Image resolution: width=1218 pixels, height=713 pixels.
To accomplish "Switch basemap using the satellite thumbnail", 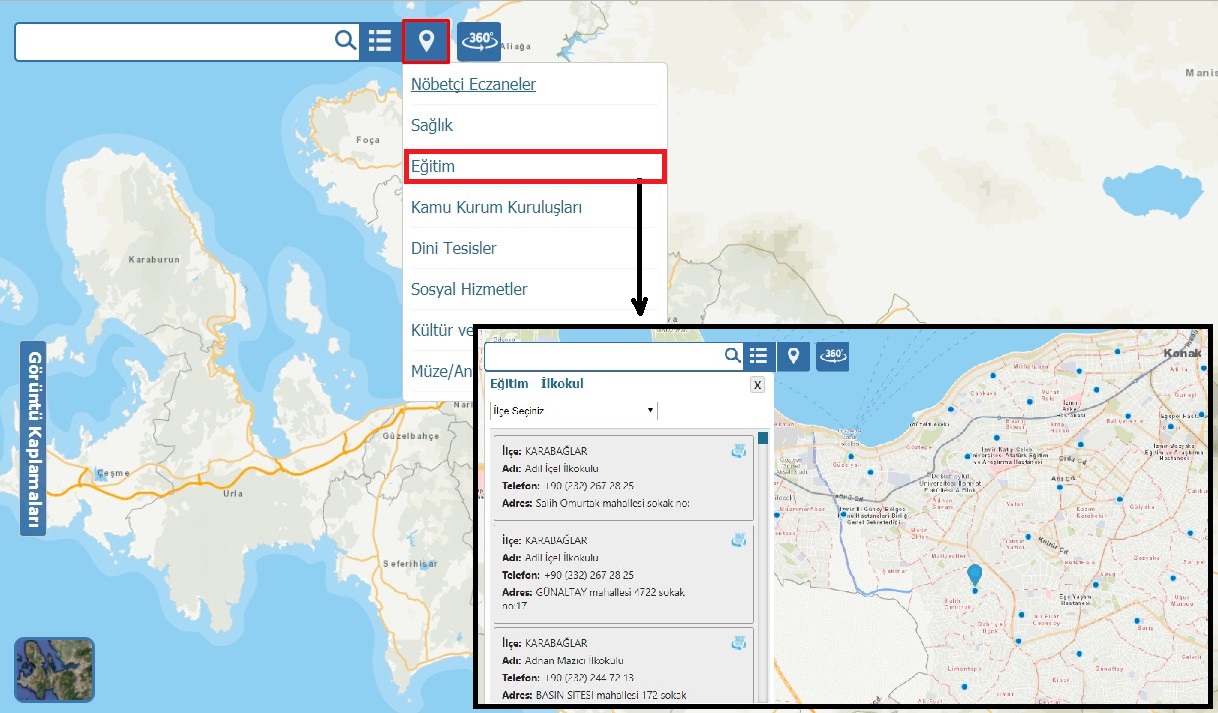I will (54, 669).
